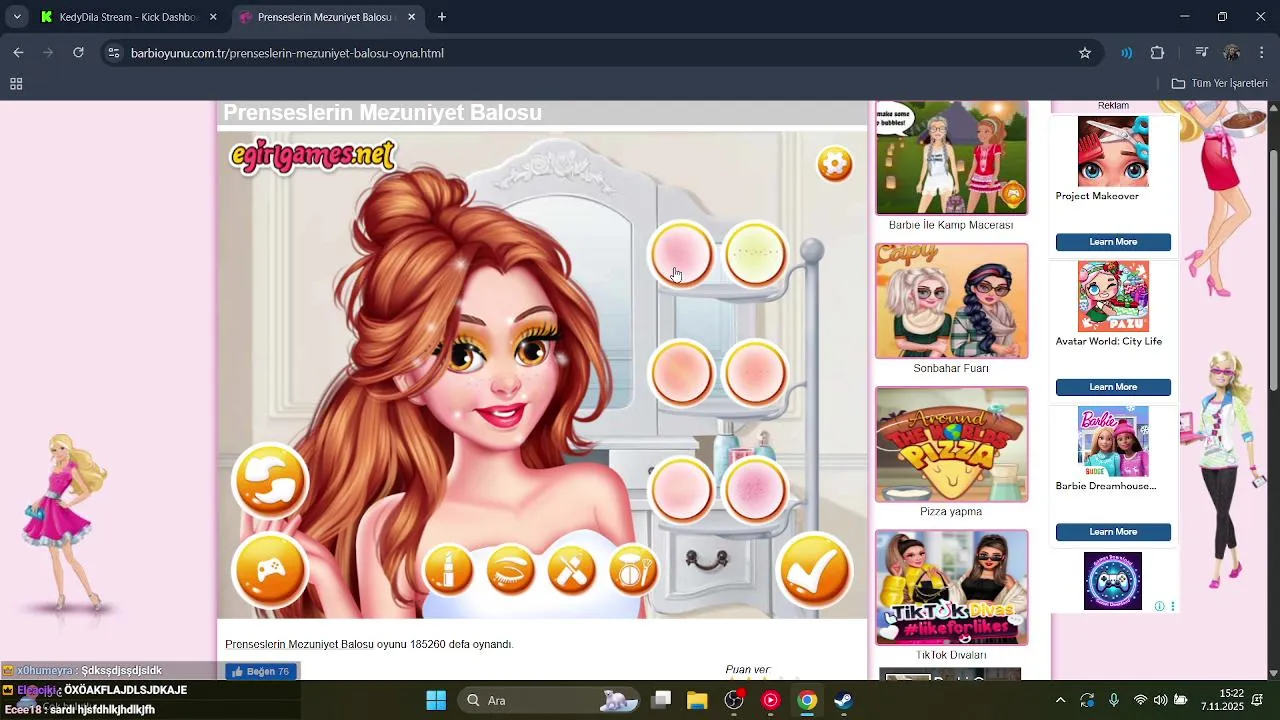
Task: Open Pizza yapma game thumbnail
Action: point(951,444)
